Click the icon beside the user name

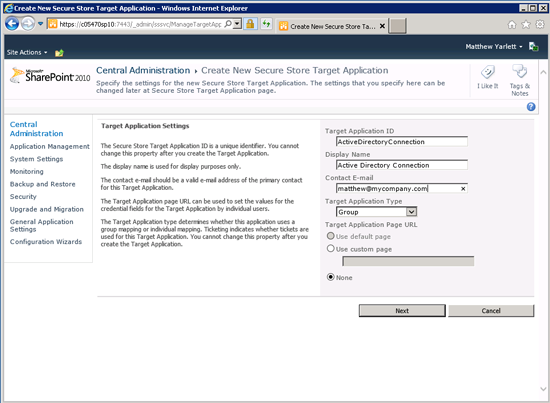pyautogui.click(x=534, y=47)
